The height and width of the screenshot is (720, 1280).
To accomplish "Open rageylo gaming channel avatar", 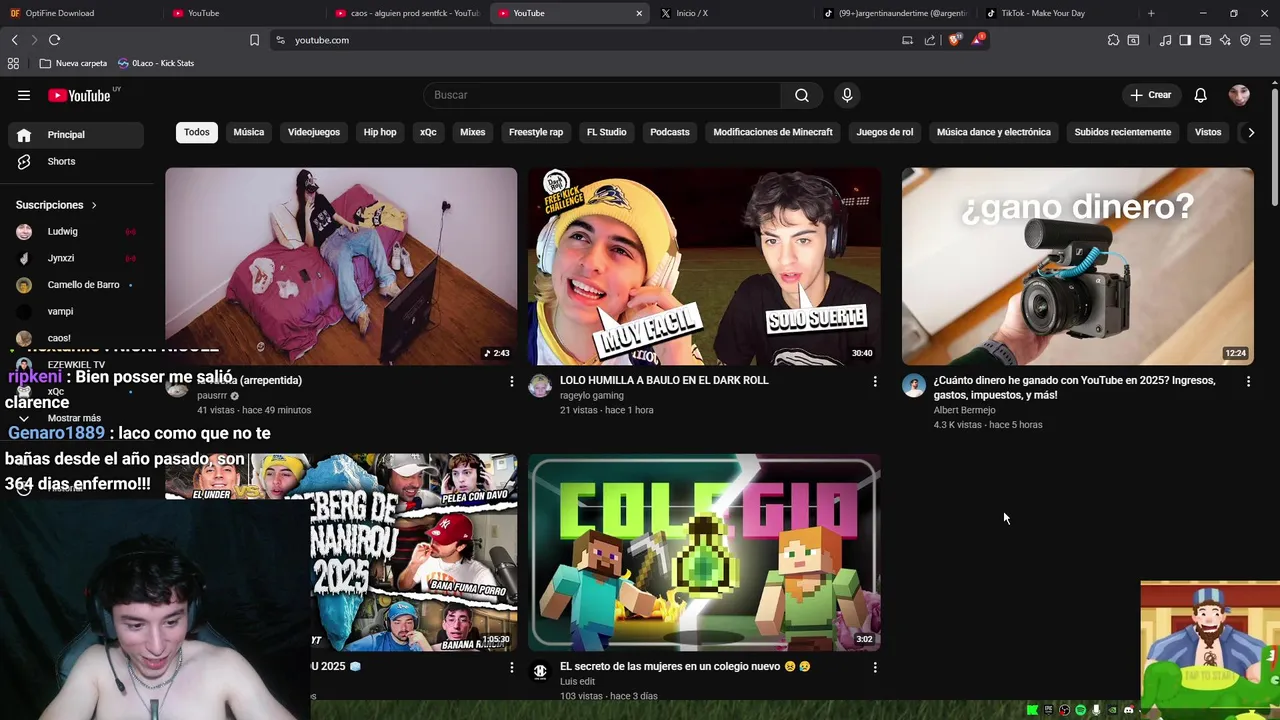I will 540,386.
